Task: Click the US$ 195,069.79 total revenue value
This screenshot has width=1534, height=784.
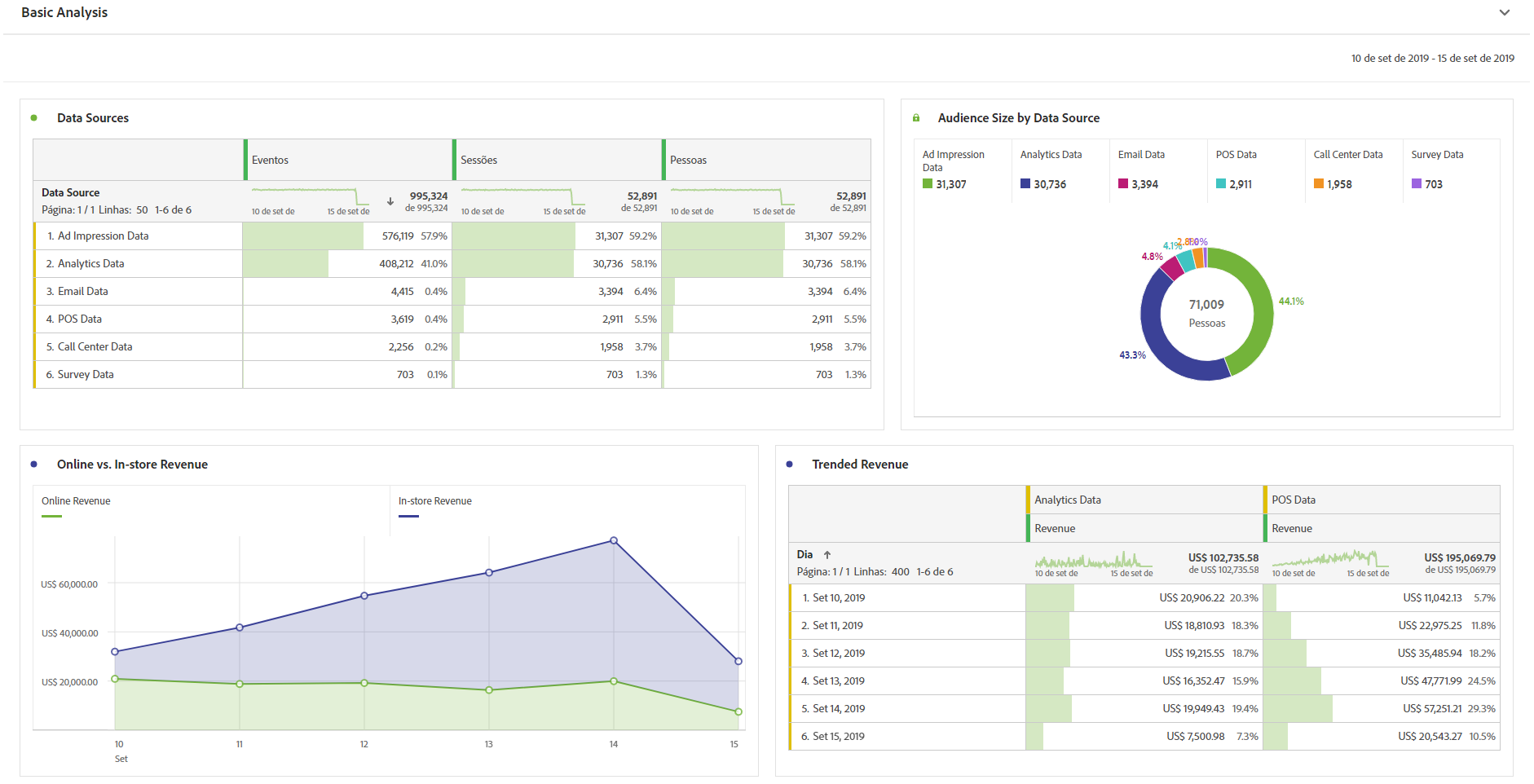Action: click(x=1460, y=557)
